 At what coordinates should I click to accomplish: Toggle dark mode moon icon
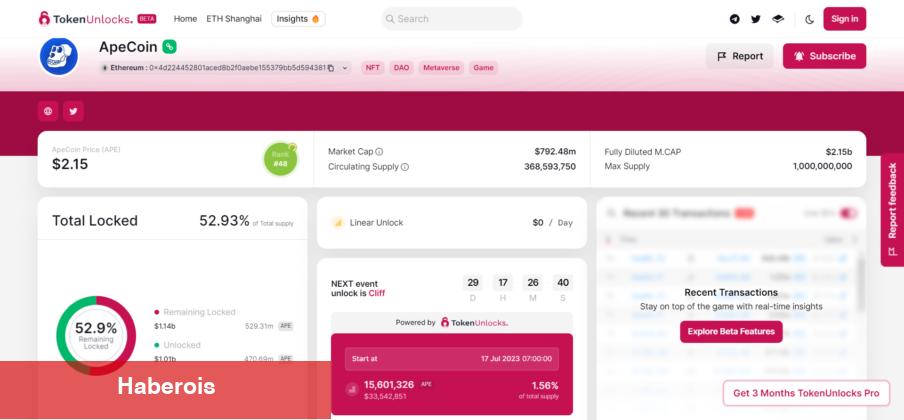tap(809, 19)
